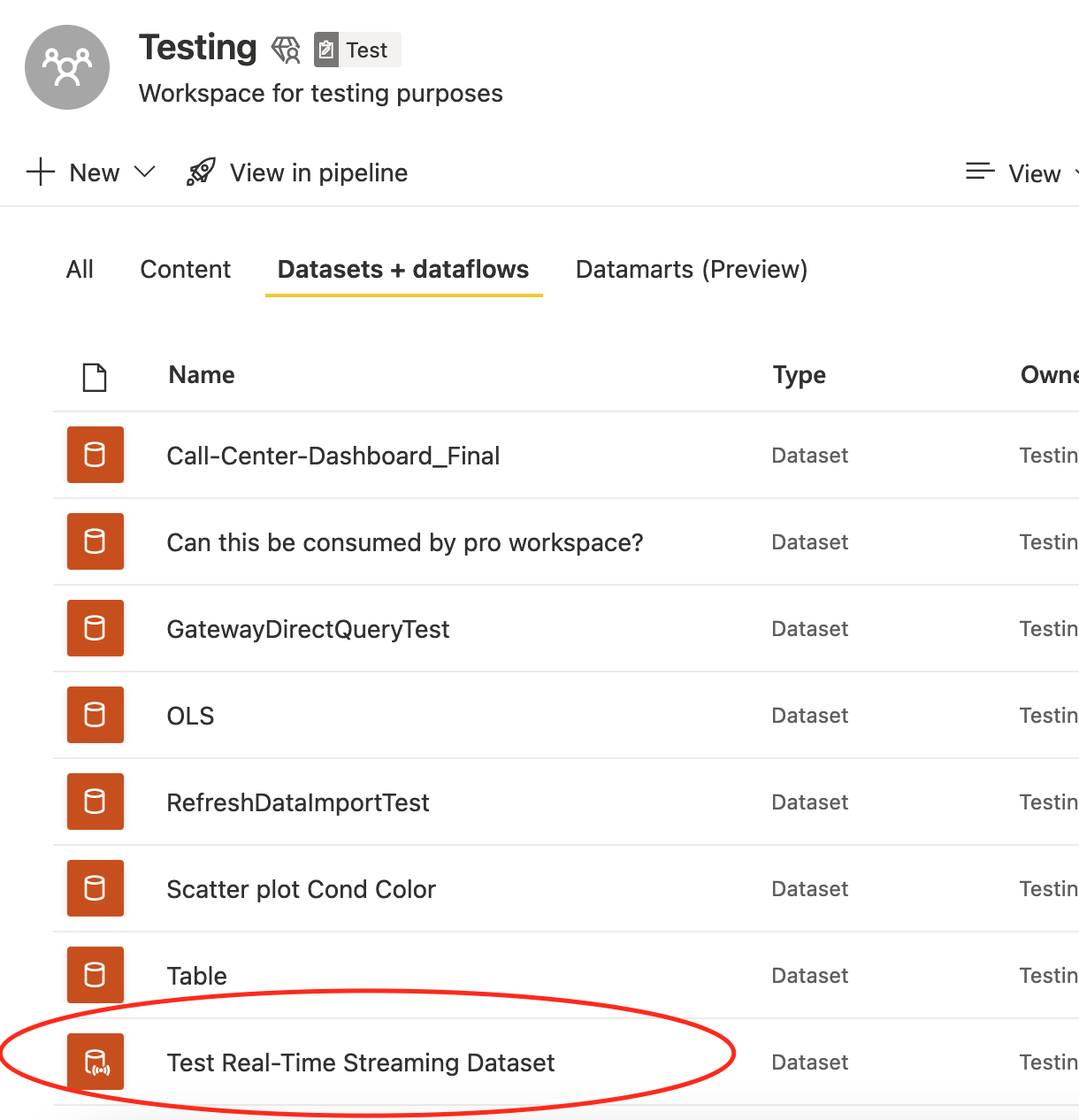This screenshot has width=1079, height=1120.
Task: Click the View in pipeline rocket icon
Action: [200, 171]
